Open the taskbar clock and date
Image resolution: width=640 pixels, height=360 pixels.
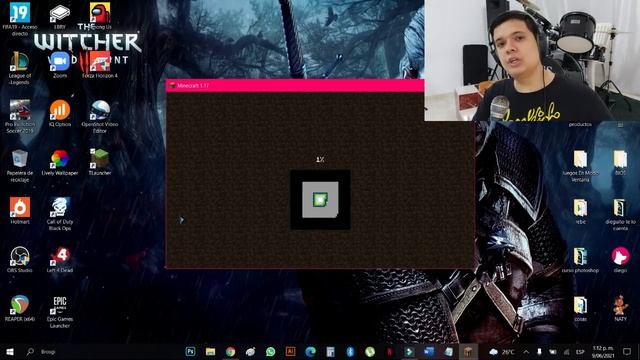603,351
